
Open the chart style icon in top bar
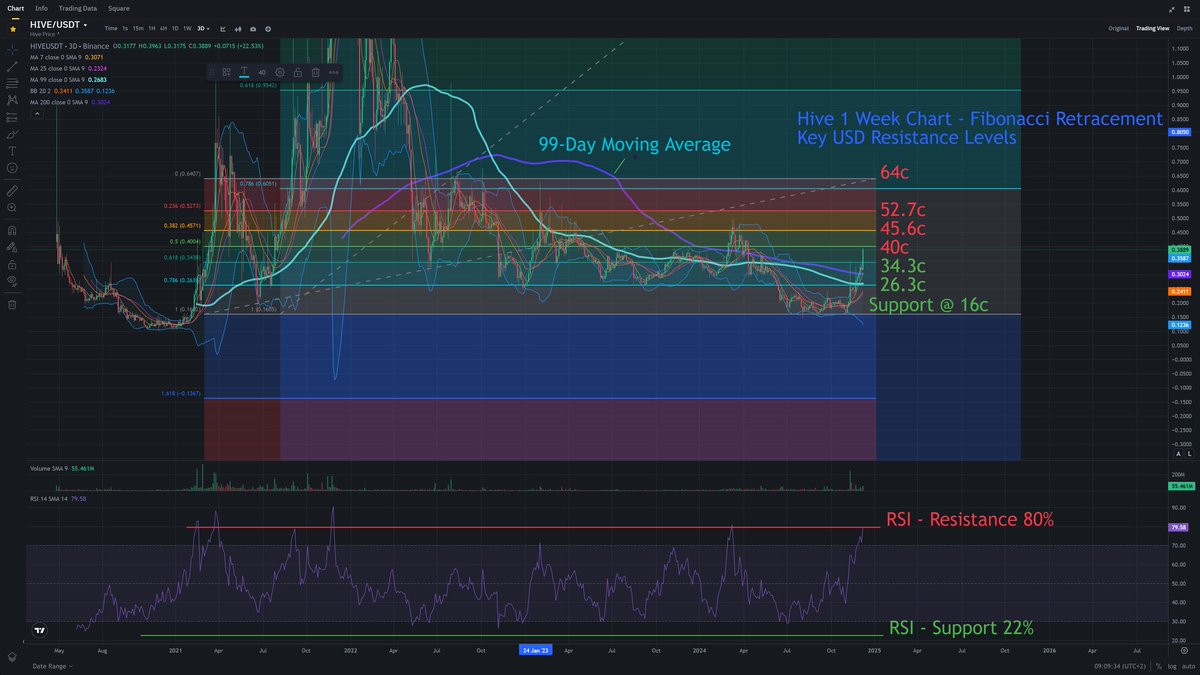point(223,29)
